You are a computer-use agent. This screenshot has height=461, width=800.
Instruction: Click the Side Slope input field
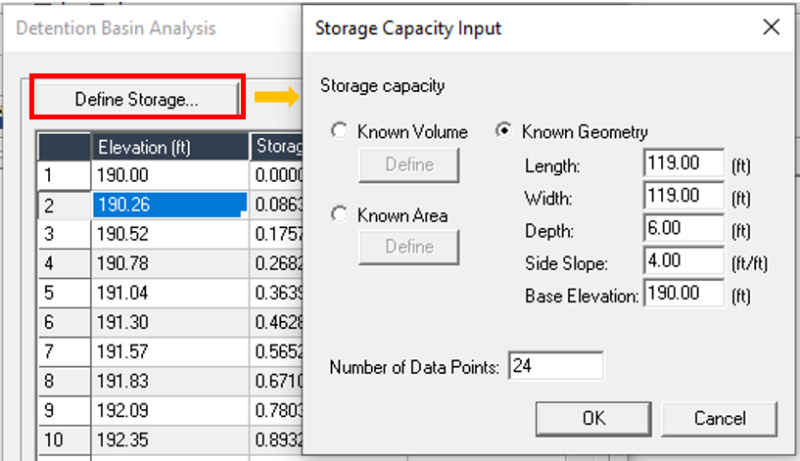click(684, 261)
